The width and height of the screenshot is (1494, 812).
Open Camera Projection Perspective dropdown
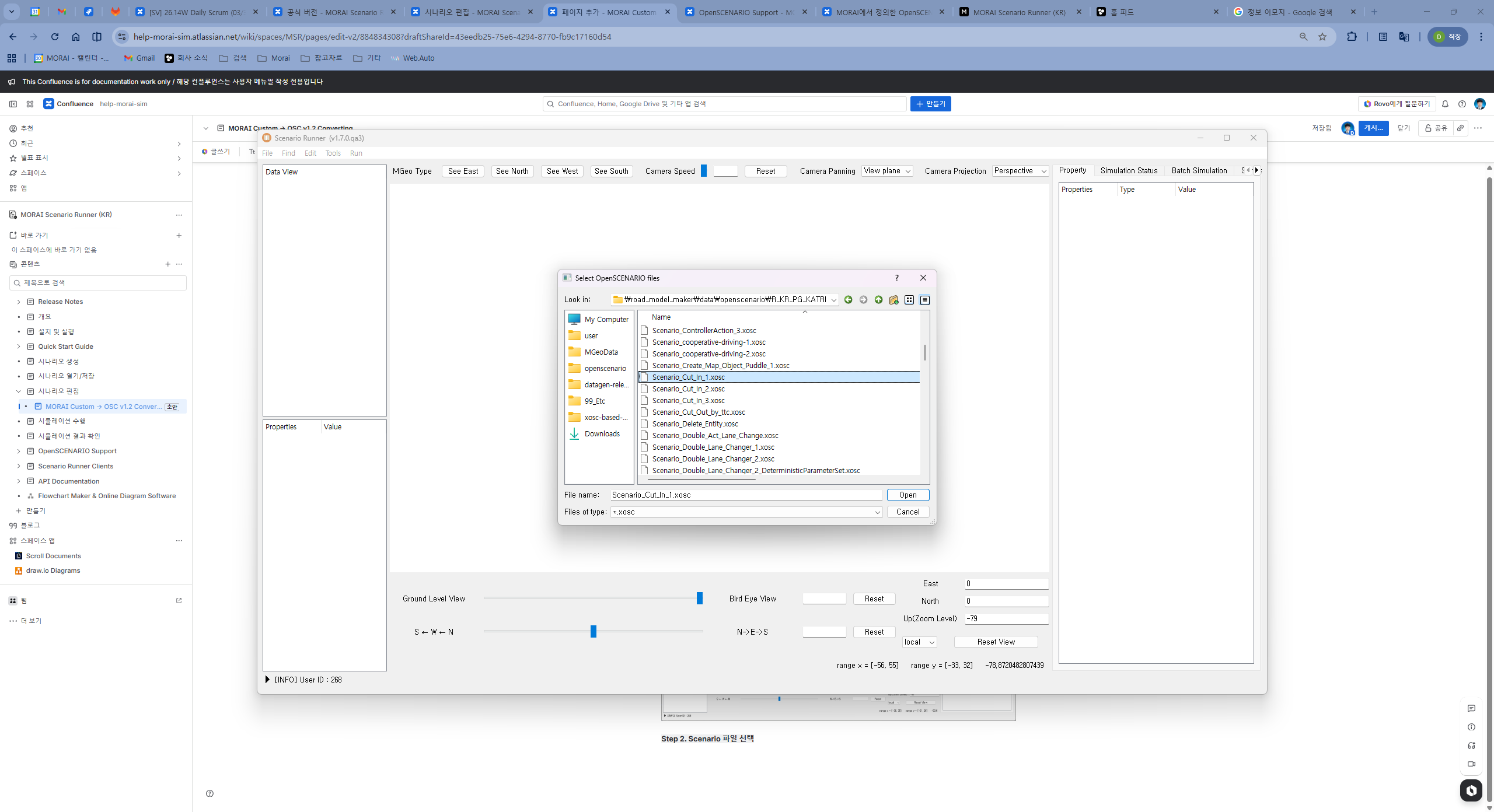(x=1020, y=171)
